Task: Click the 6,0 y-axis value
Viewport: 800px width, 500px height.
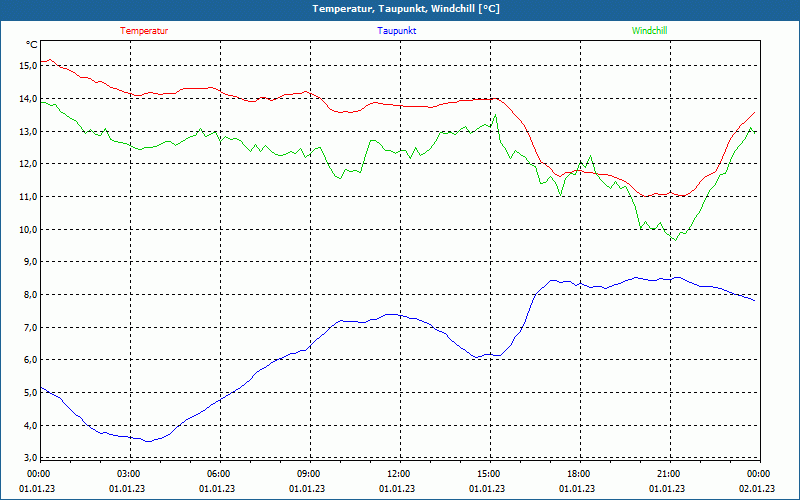Action: click(31, 360)
